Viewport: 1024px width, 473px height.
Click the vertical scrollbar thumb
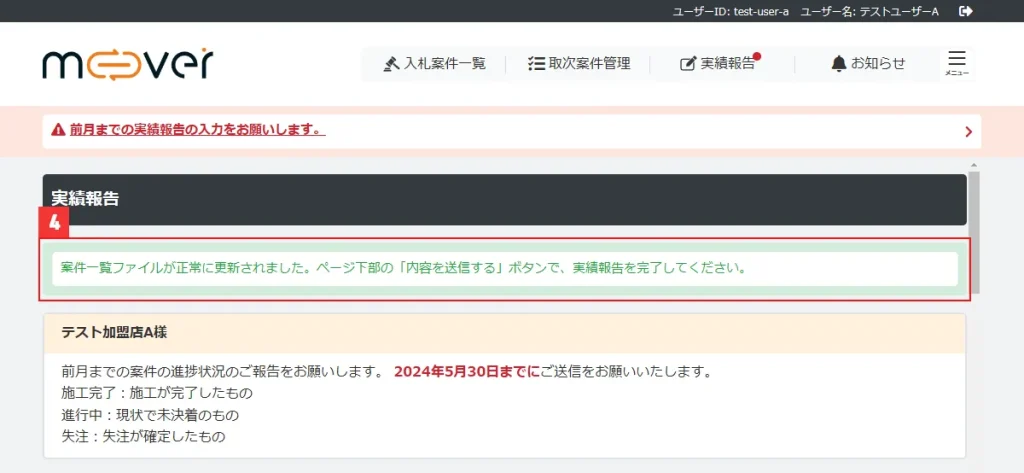pos(974,230)
